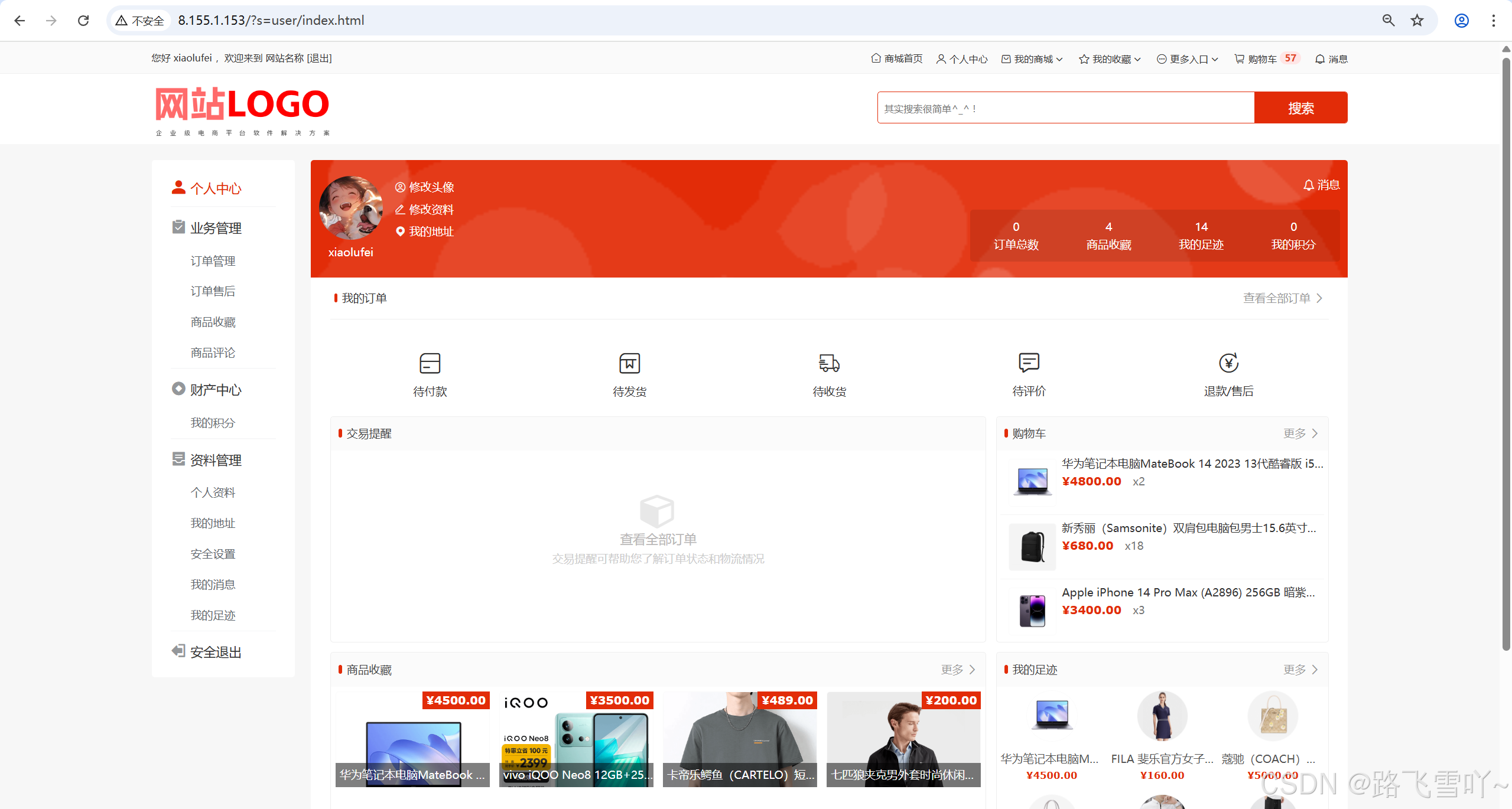Expand the 我的商城 dropdown menu
The height and width of the screenshot is (809, 1512).
coord(1032,59)
